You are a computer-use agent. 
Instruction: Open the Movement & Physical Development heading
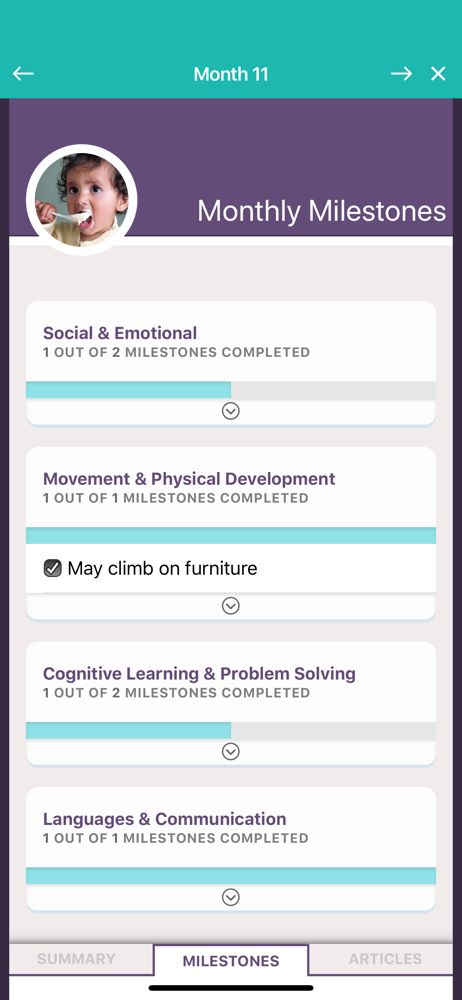(189, 479)
